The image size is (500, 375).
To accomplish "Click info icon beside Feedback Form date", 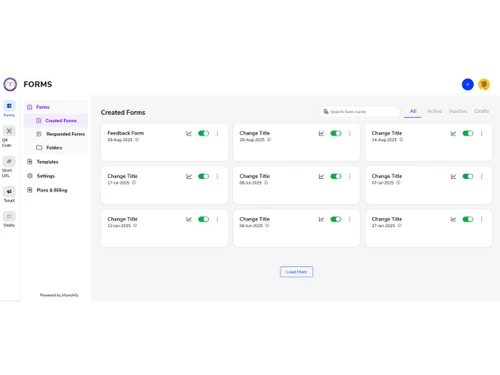I will [137, 140].
